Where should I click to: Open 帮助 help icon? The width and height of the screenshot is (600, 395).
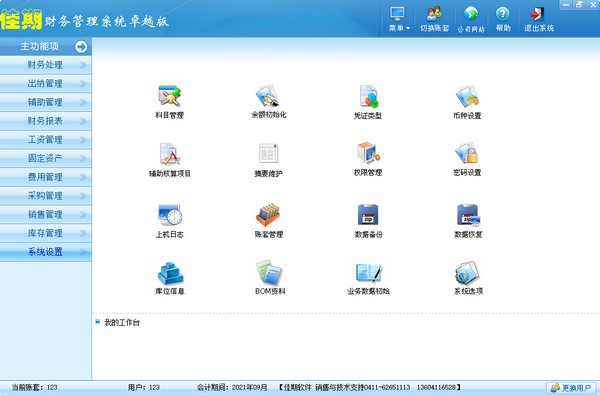[503, 19]
